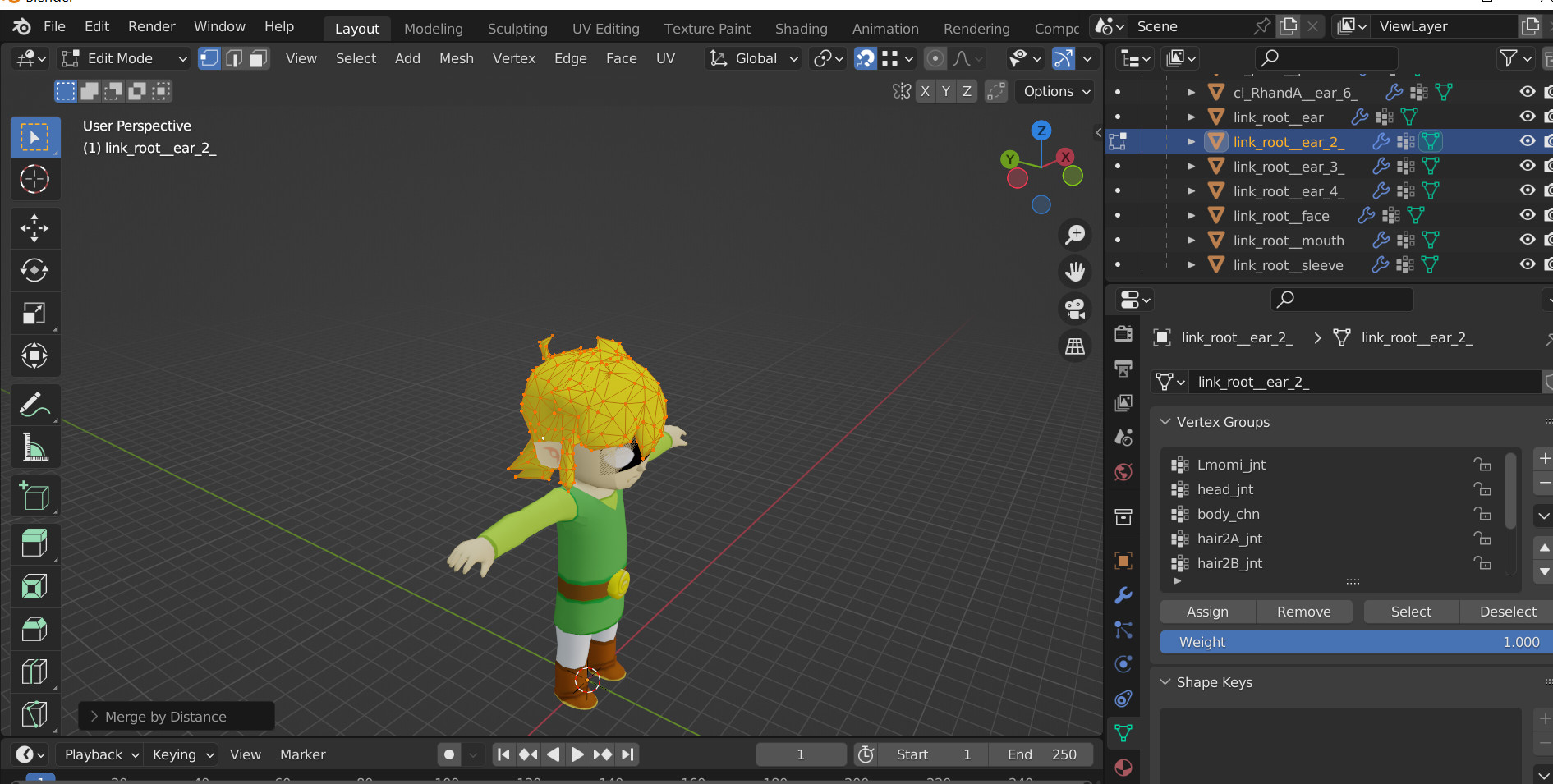Click the camera view icon in viewport
This screenshot has height=784, width=1553.
pyautogui.click(x=1074, y=308)
